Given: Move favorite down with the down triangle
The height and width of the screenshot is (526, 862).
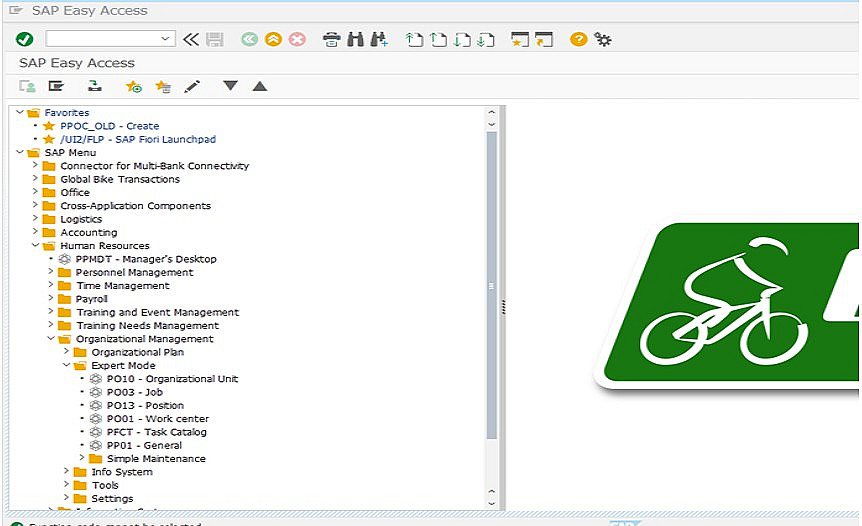Looking at the screenshot, I should click(230, 86).
